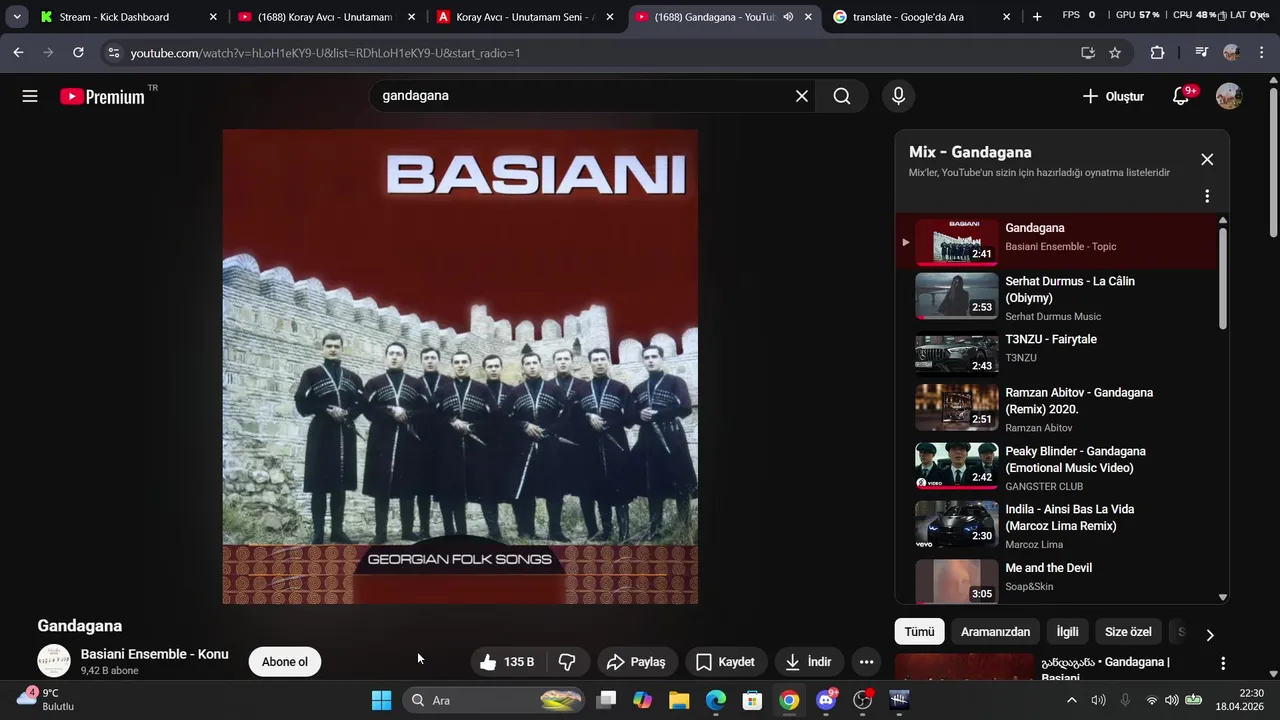Viewport: 1280px width, 720px height.
Task: Open Chrome extensions puzzle icon
Action: pyautogui.click(x=1157, y=53)
